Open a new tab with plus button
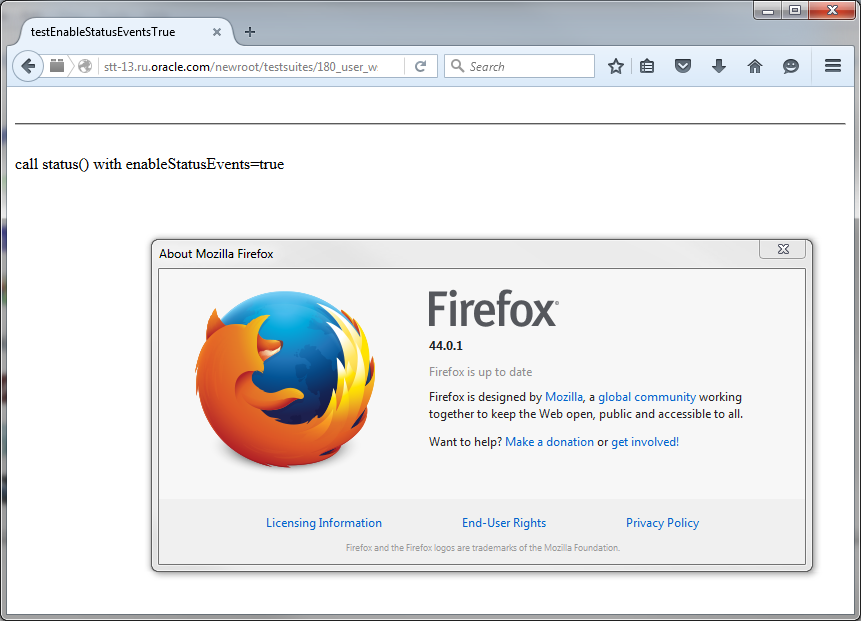Screen dimensions: 861x621 250,32
